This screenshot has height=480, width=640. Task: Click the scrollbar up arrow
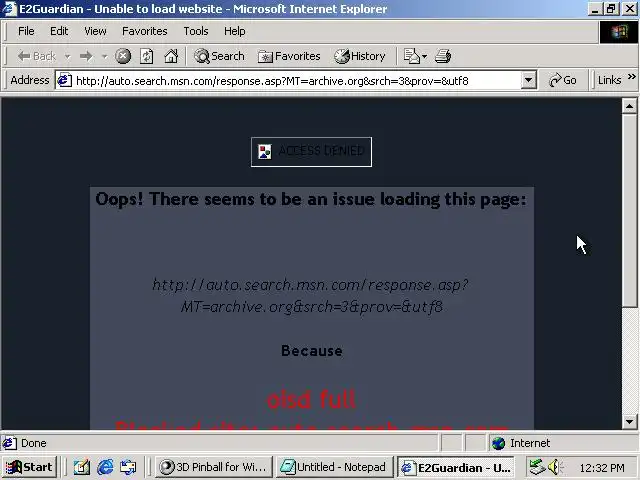click(x=629, y=106)
